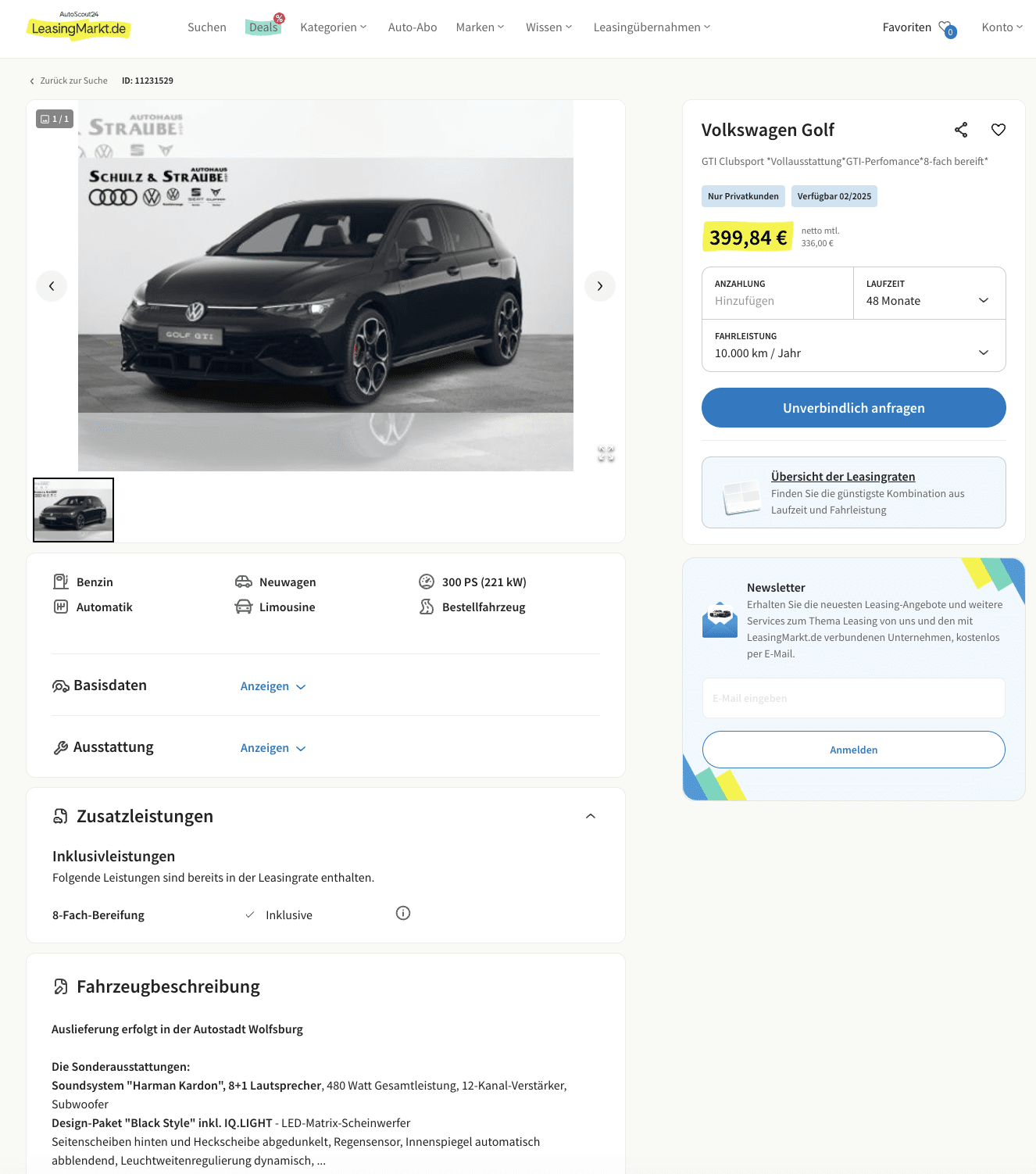1036x1174 pixels.
Task: Open the Fahrleistung 10.000 km dropdown
Action: click(x=854, y=345)
